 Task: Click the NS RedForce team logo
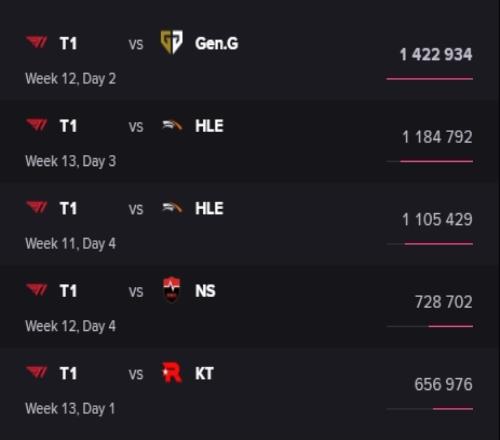point(172,290)
